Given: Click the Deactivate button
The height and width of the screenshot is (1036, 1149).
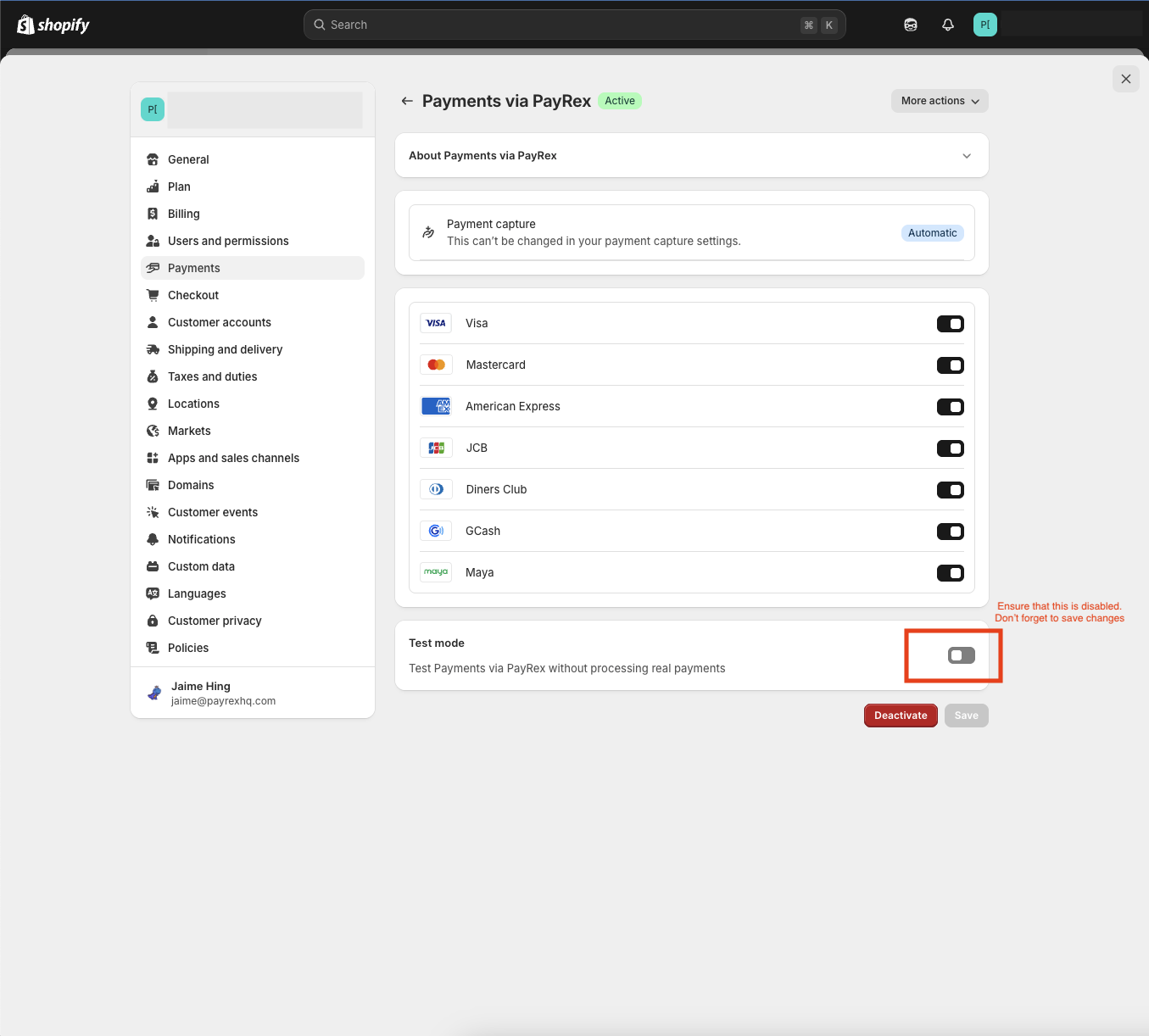Looking at the screenshot, I should tap(901, 715).
